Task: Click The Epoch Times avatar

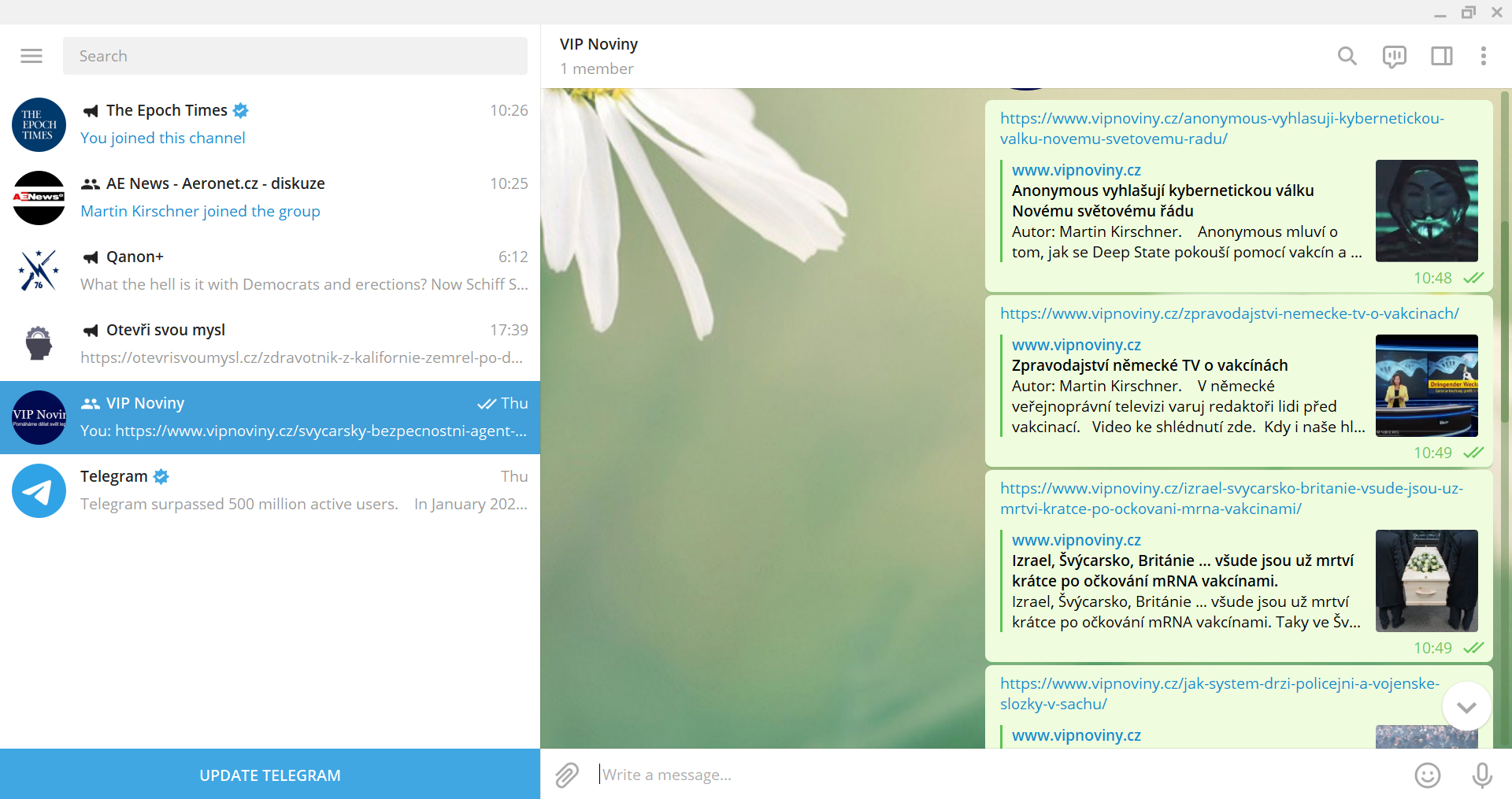Action: (39, 124)
